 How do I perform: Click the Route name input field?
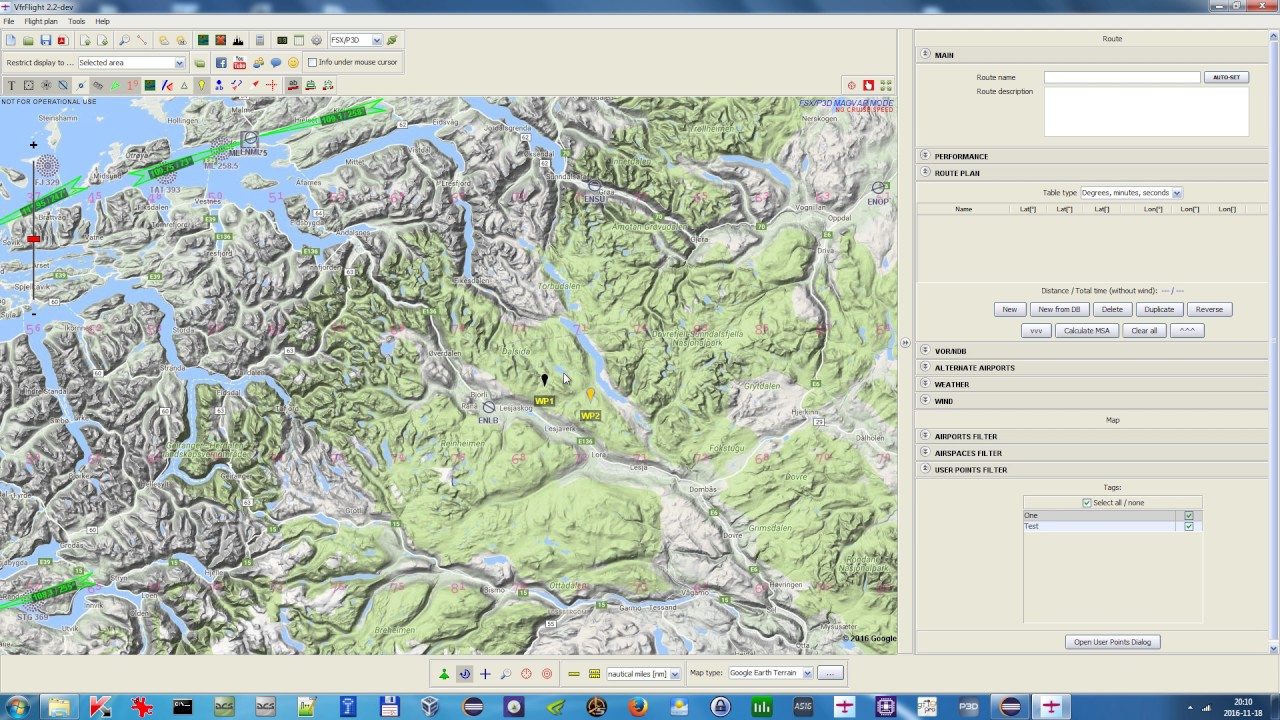(1122, 77)
